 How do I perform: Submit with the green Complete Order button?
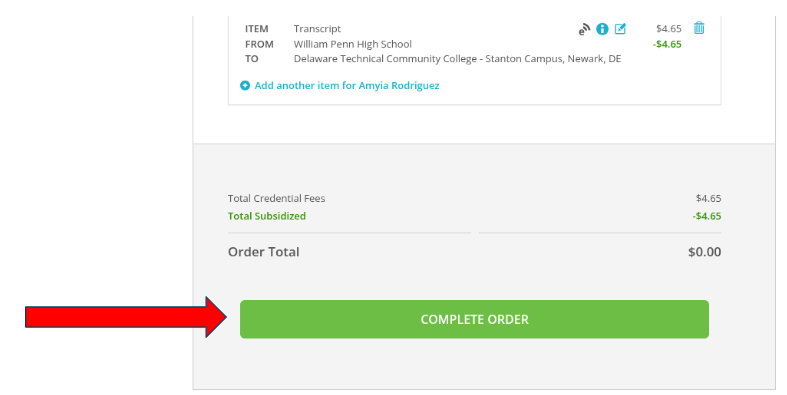[x=474, y=319]
